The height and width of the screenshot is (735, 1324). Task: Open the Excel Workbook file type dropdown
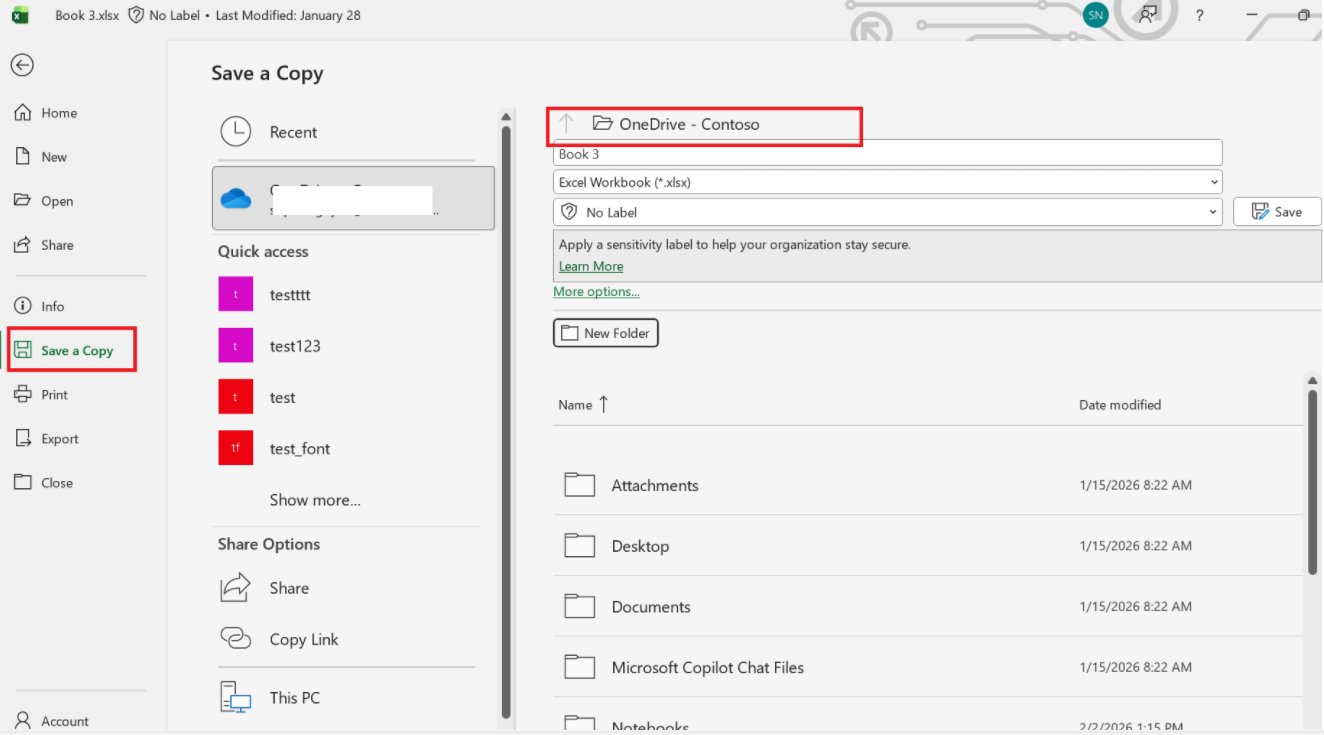pos(887,182)
